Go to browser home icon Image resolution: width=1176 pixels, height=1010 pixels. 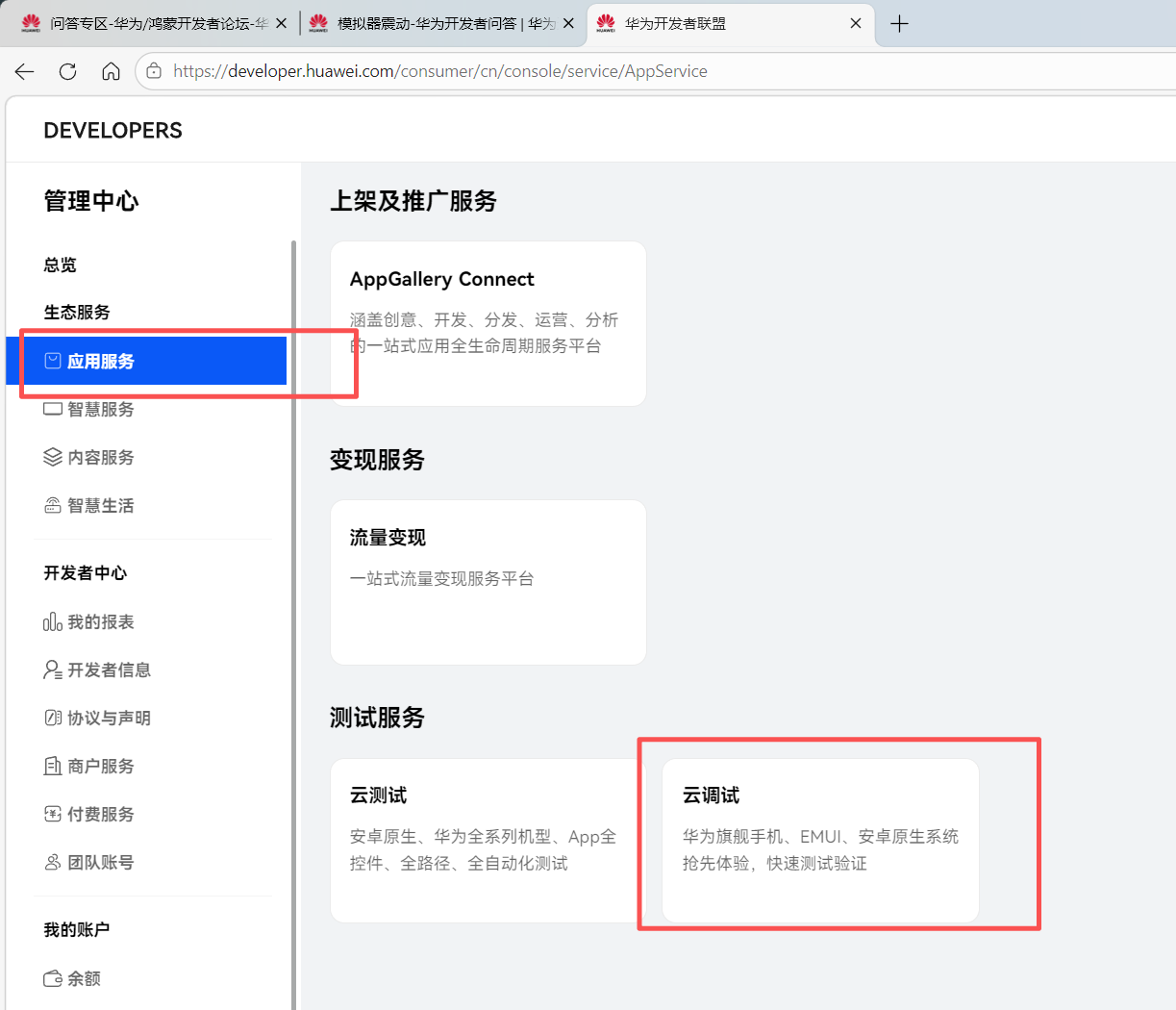[111, 71]
